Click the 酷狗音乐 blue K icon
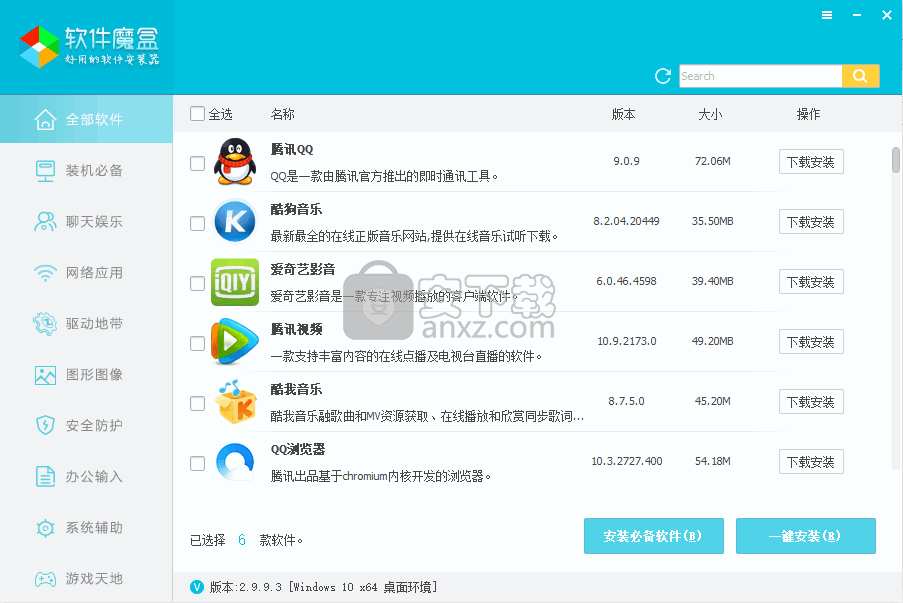 coord(235,222)
